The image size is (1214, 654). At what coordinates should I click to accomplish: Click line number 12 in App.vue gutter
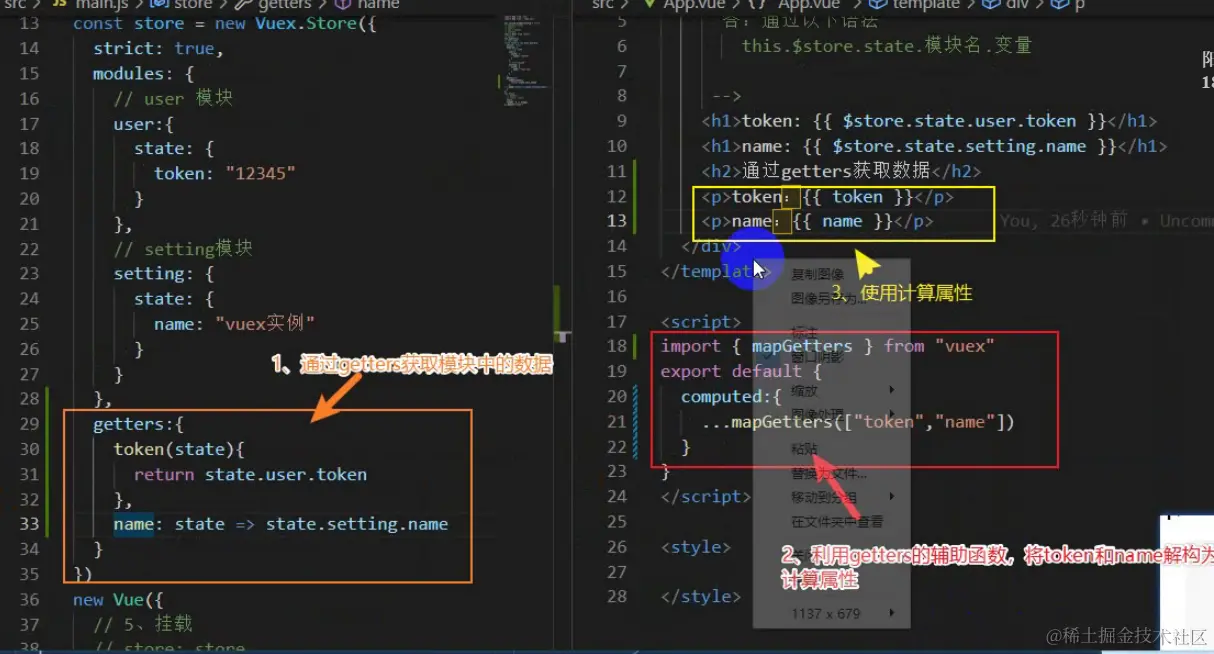pos(617,196)
